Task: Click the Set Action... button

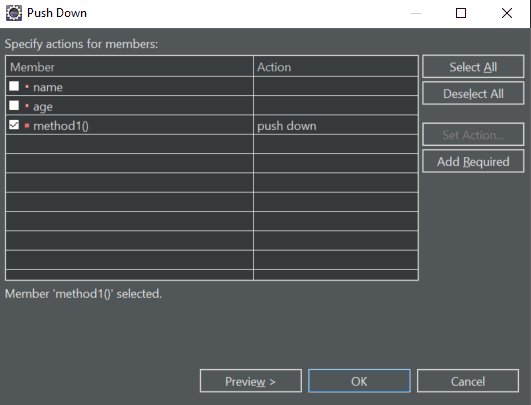Action: [x=473, y=134]
